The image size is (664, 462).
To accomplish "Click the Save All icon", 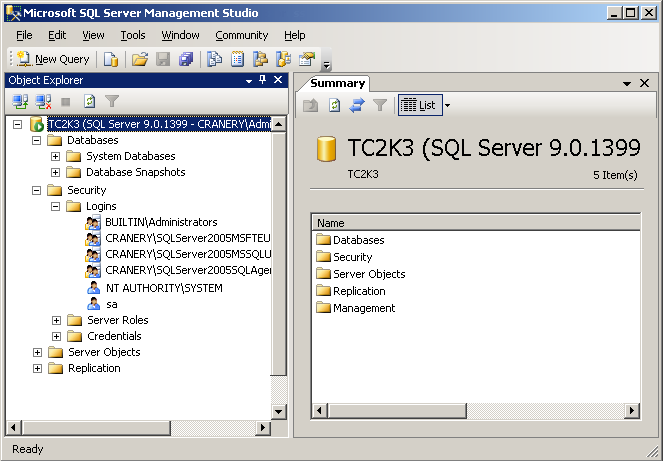I will (x=186, y=59).
